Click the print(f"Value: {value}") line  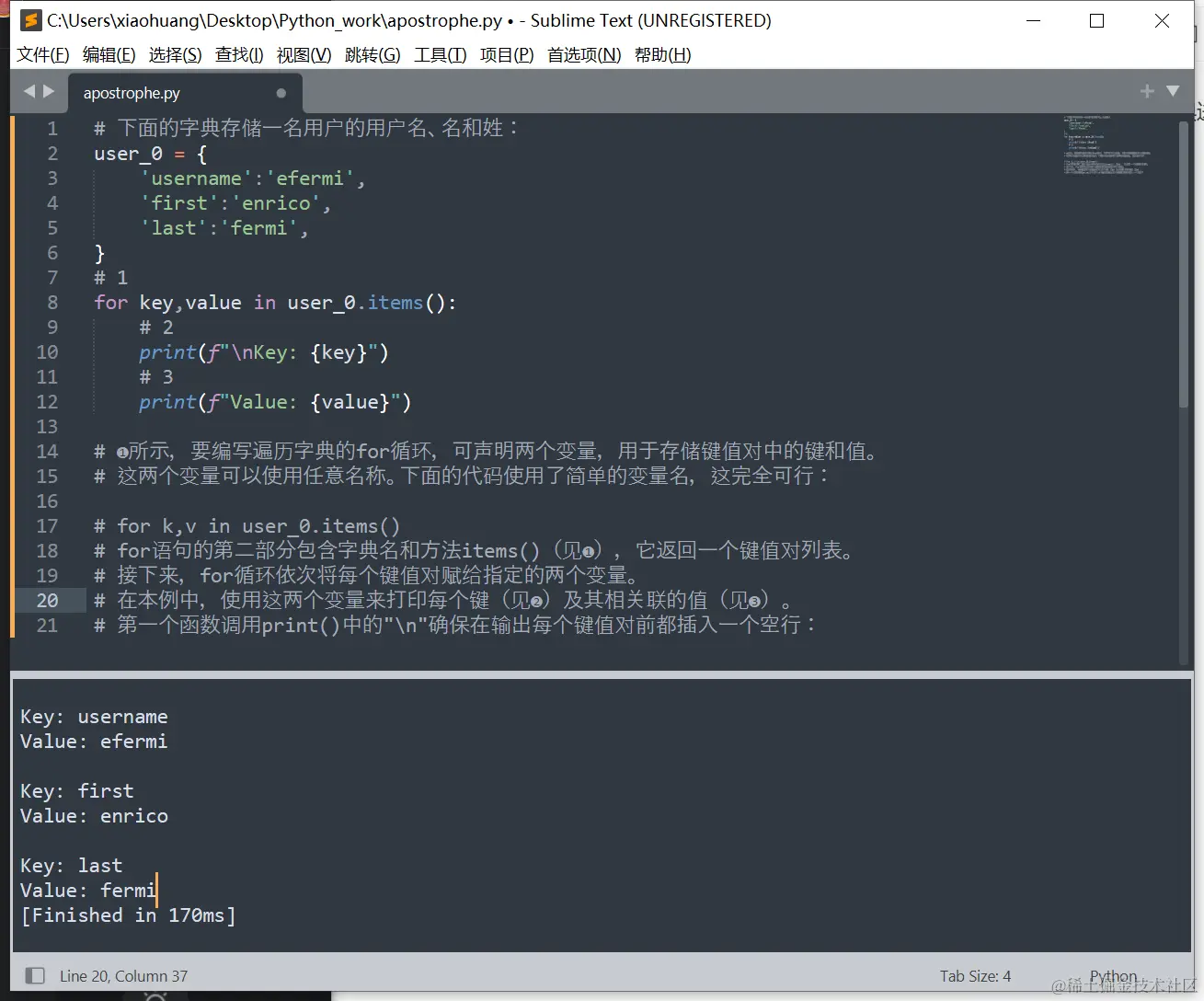(x=275, y=402)
